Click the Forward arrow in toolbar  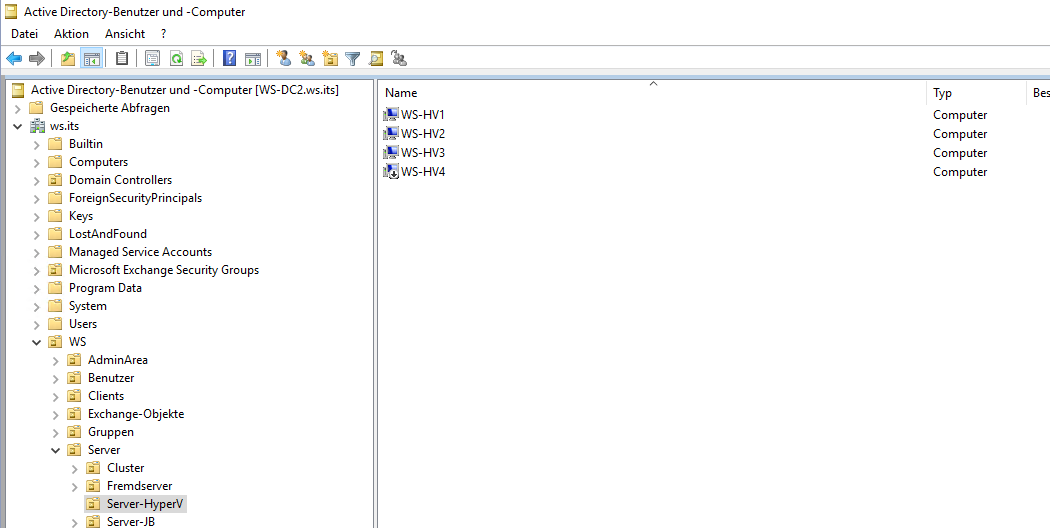[37, 59]
